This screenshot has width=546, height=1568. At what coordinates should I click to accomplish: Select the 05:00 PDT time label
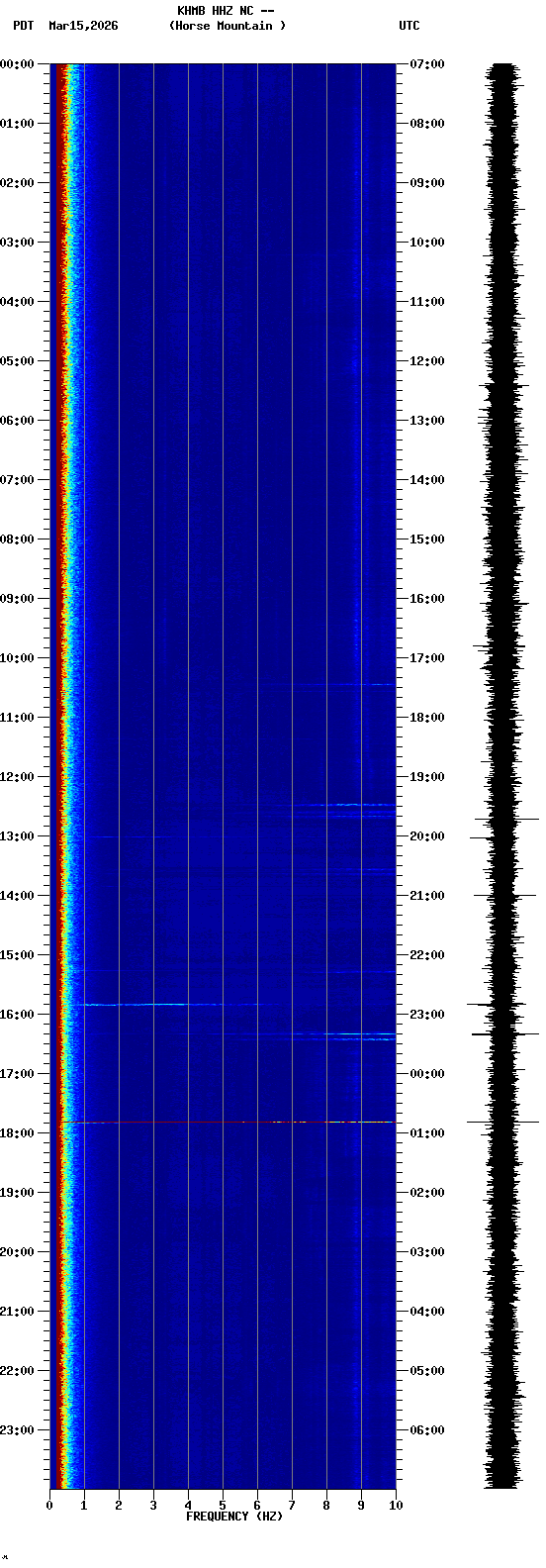(x=17, y=361)
